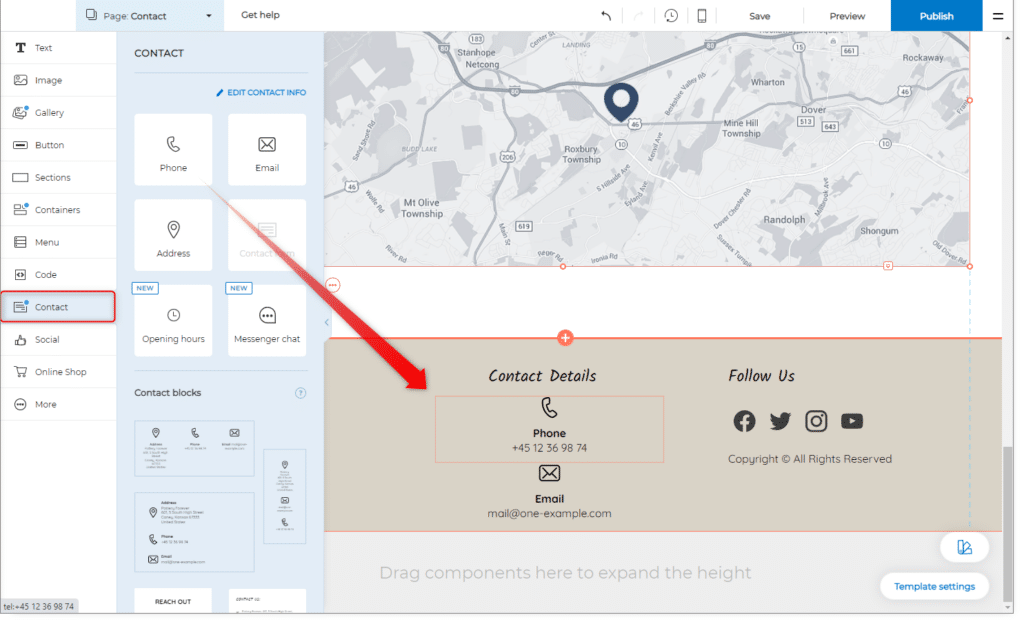Image resolution: width=1024 pixels, height=624 pixels.
Task: Click the YouTube icon in footer
Action: (x=852, y=421)
